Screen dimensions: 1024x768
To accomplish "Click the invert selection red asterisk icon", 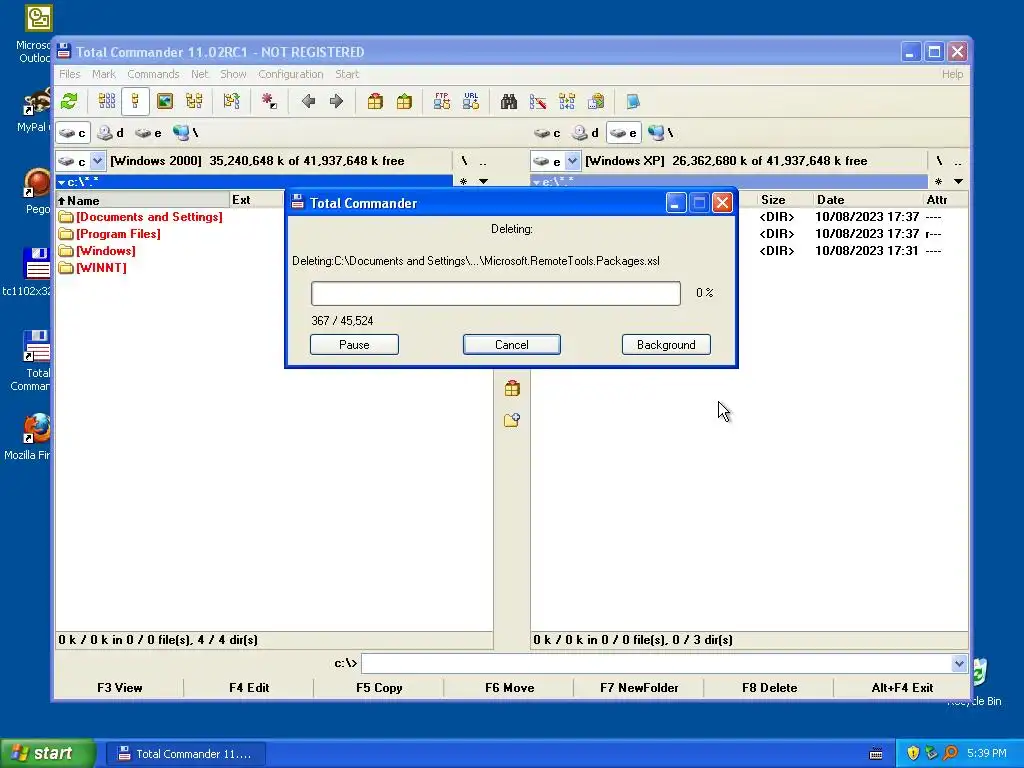I will [x=269, y=101].
